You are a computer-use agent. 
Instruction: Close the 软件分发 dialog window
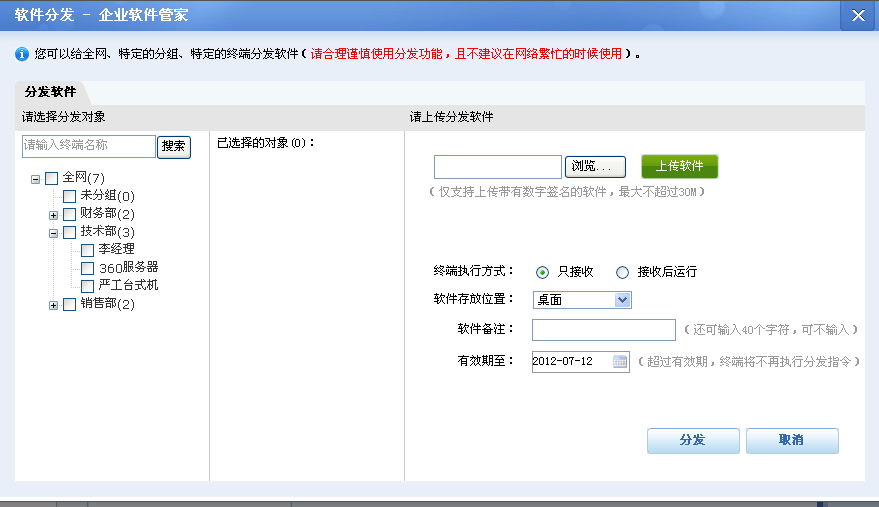(x=858, y=15)
